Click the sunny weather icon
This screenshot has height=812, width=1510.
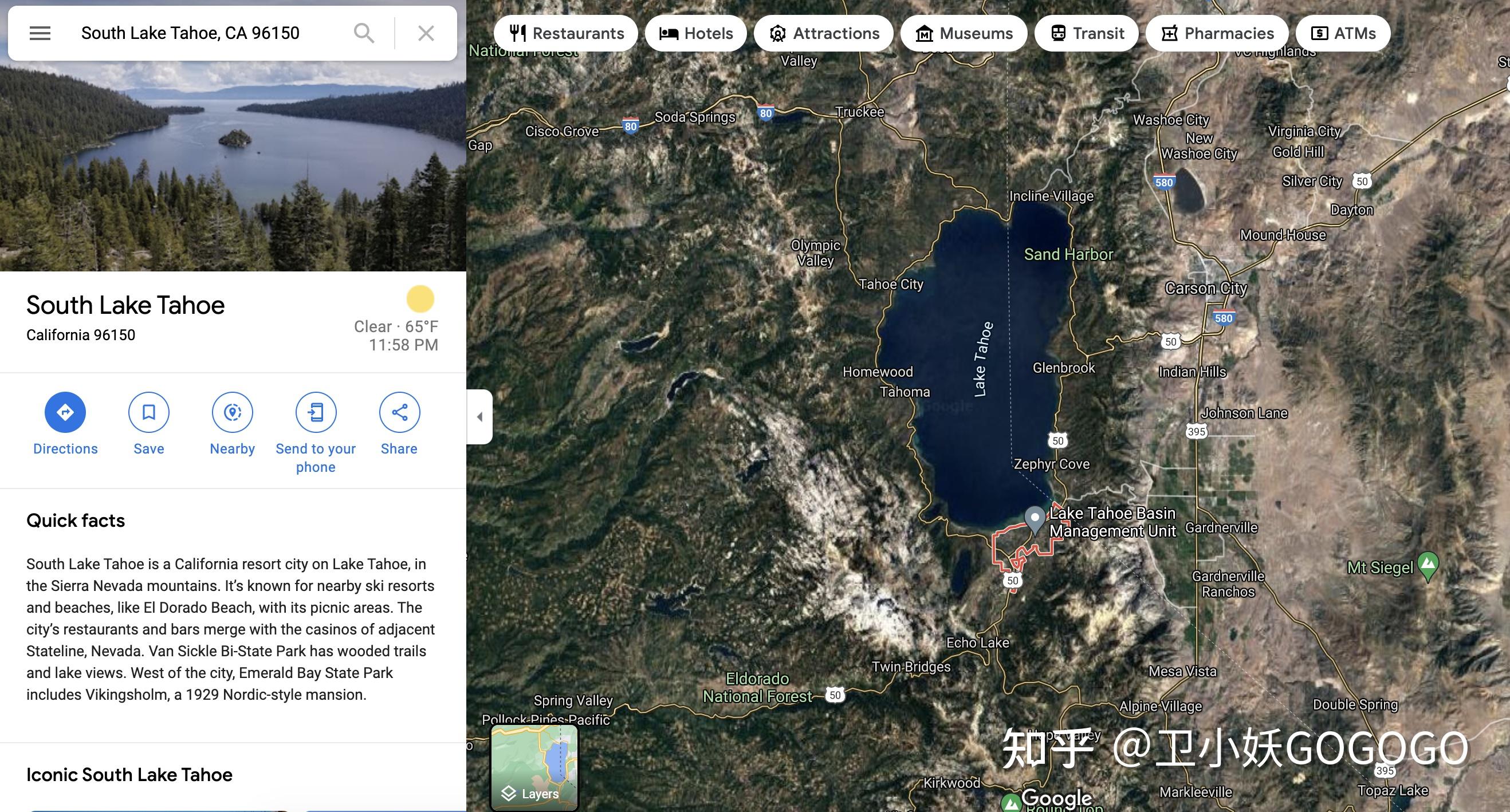420,299
